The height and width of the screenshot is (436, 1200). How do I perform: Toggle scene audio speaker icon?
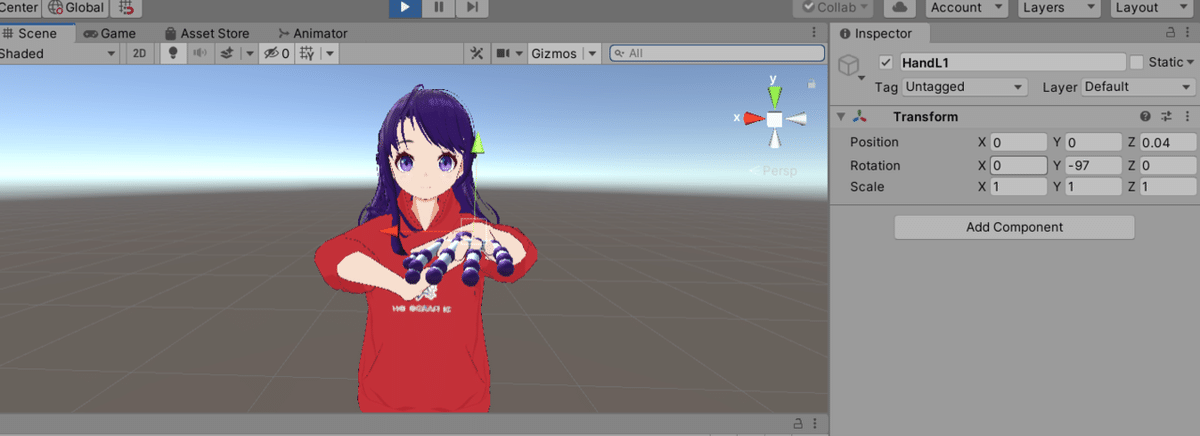[x=200, y=53]
